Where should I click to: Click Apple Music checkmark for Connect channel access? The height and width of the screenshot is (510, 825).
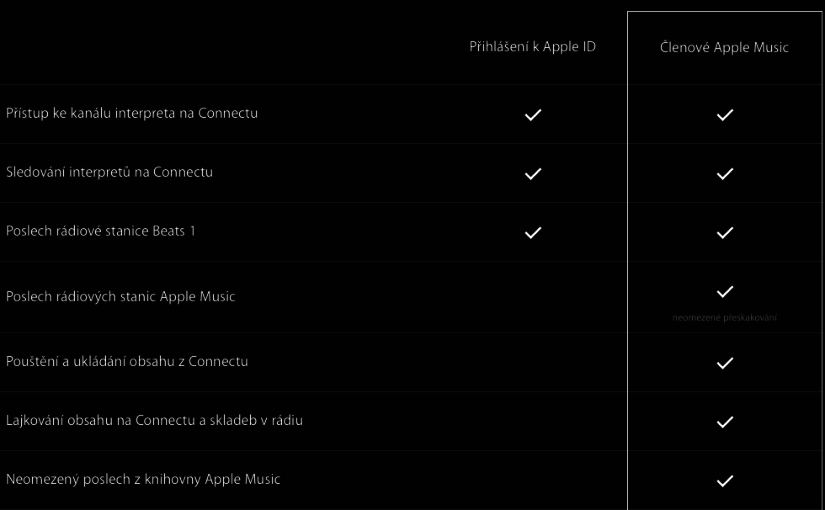point(726,114)
